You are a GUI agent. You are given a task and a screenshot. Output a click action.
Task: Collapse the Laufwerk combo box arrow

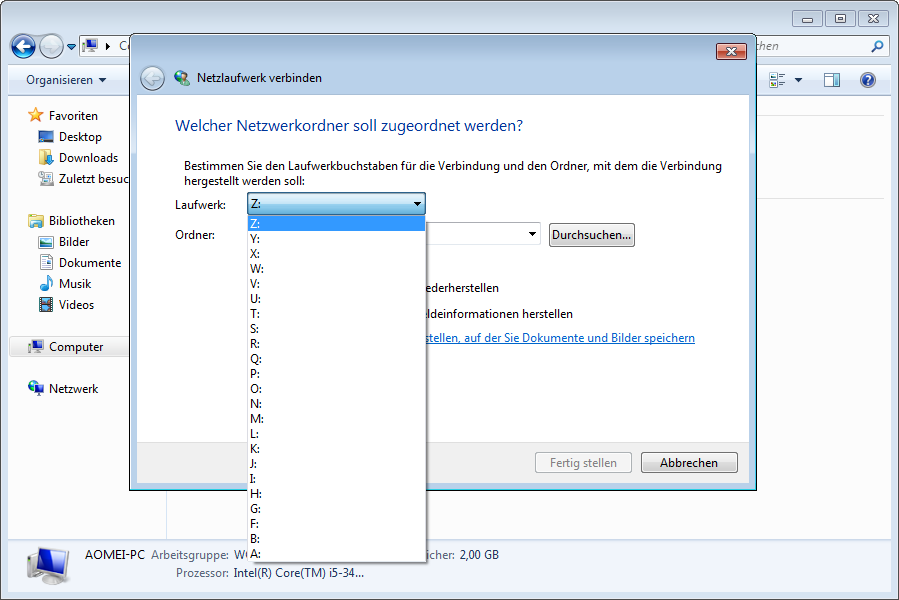(x=417, y=204)
